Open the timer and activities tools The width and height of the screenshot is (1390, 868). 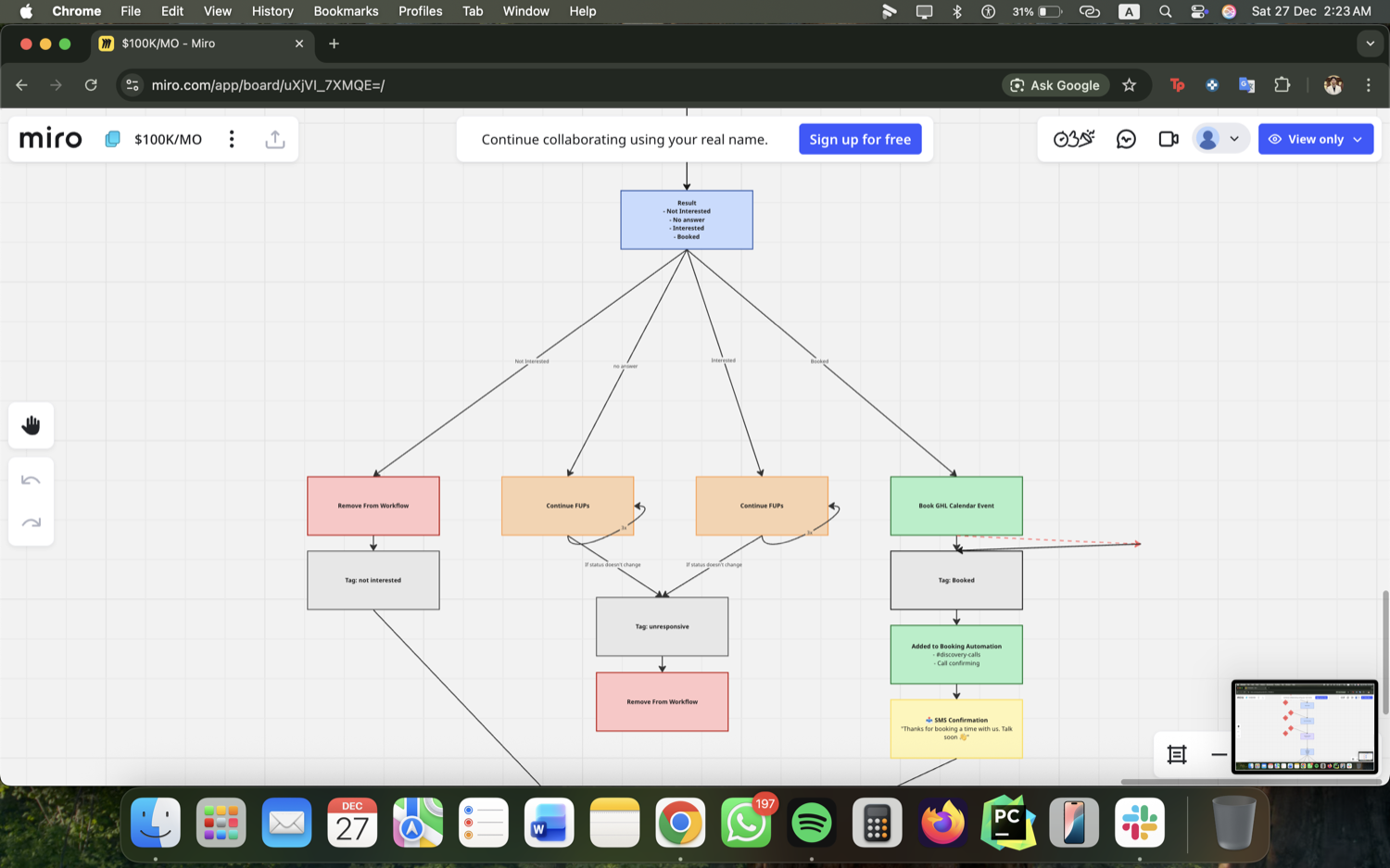tap(1074, 139)
